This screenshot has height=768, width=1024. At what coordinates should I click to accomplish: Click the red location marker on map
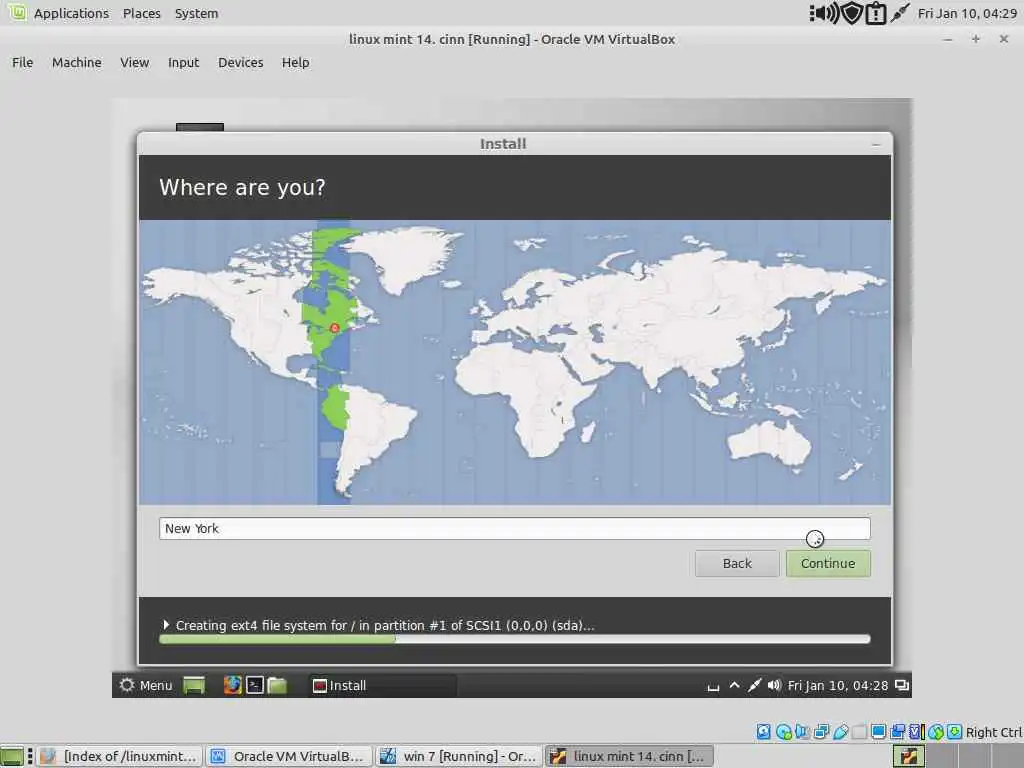[x=334, y=328]
